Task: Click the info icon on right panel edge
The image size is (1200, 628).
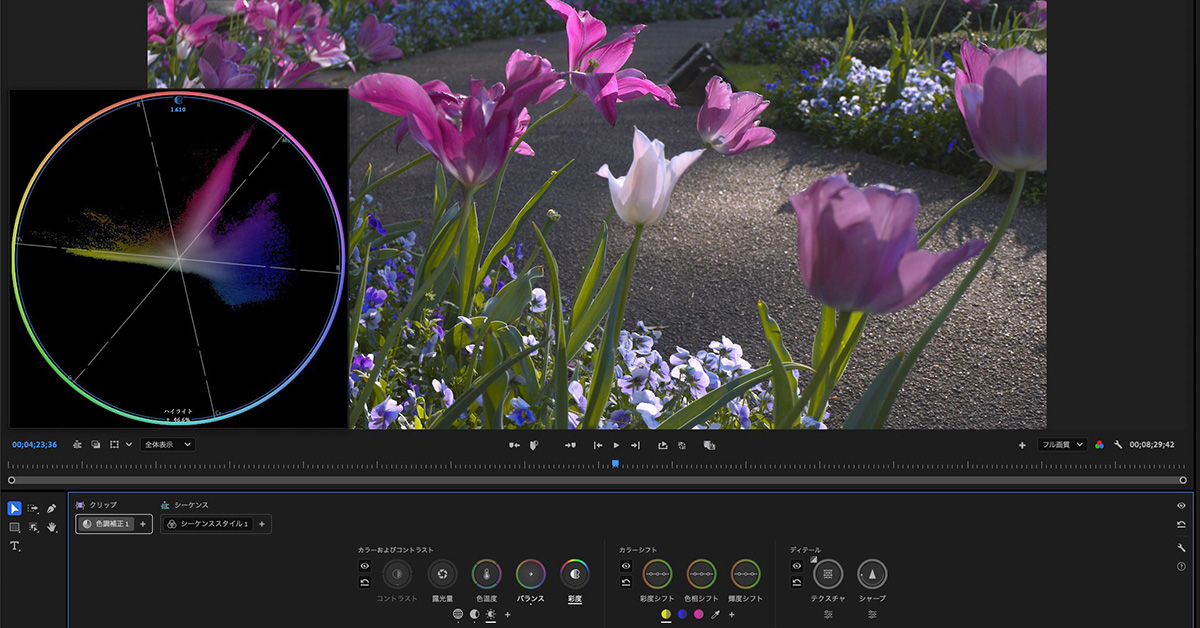Action: click(1181, 566)
